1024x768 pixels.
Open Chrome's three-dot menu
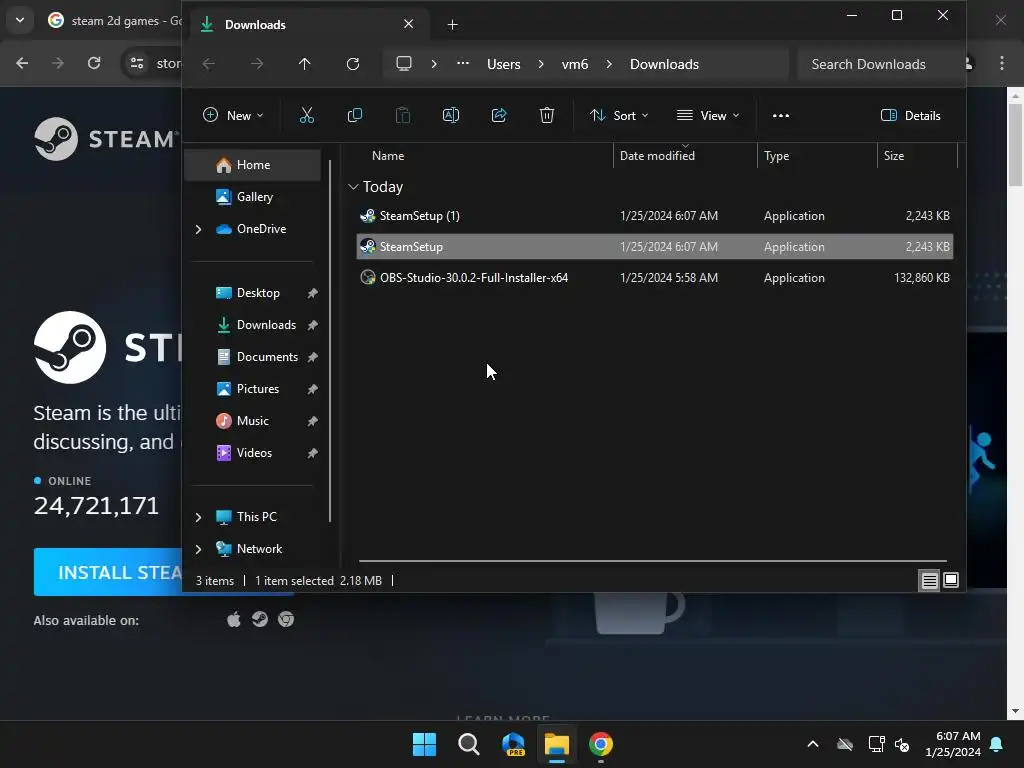[x=1001, y=63]
